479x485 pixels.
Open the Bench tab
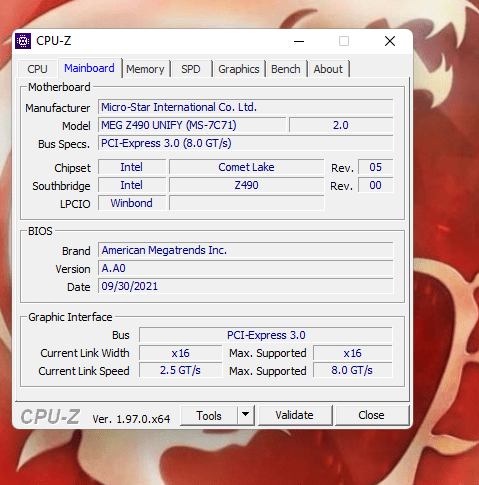click(x=286, y=69)
